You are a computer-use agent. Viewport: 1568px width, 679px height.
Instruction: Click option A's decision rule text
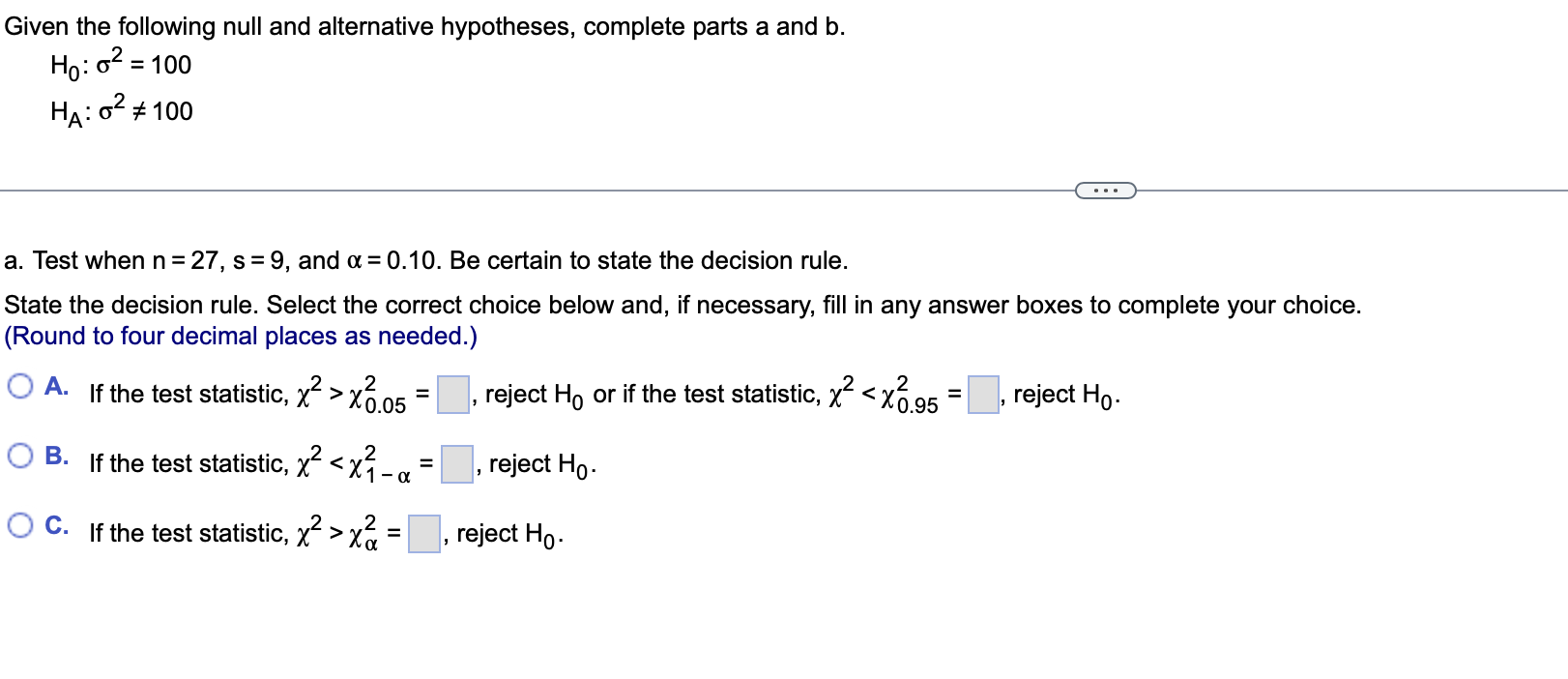(605, 395)
